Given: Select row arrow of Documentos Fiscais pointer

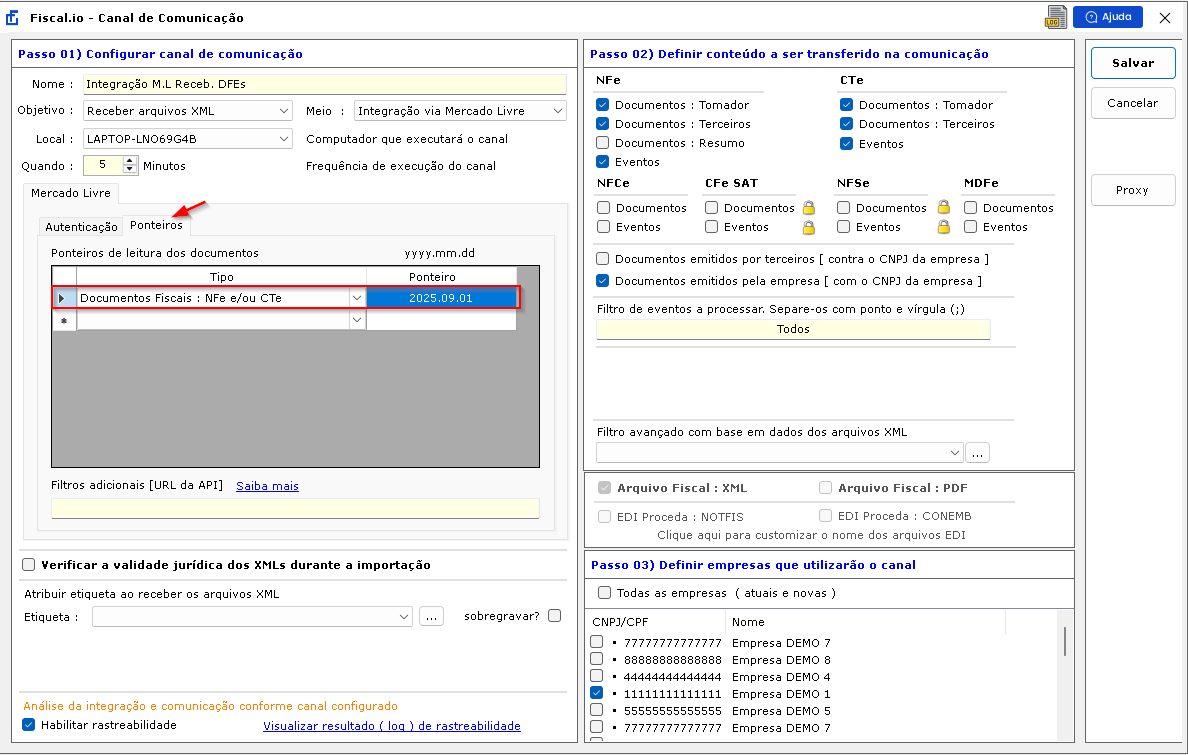Looking at the screenshot, I should coord(64,298).
